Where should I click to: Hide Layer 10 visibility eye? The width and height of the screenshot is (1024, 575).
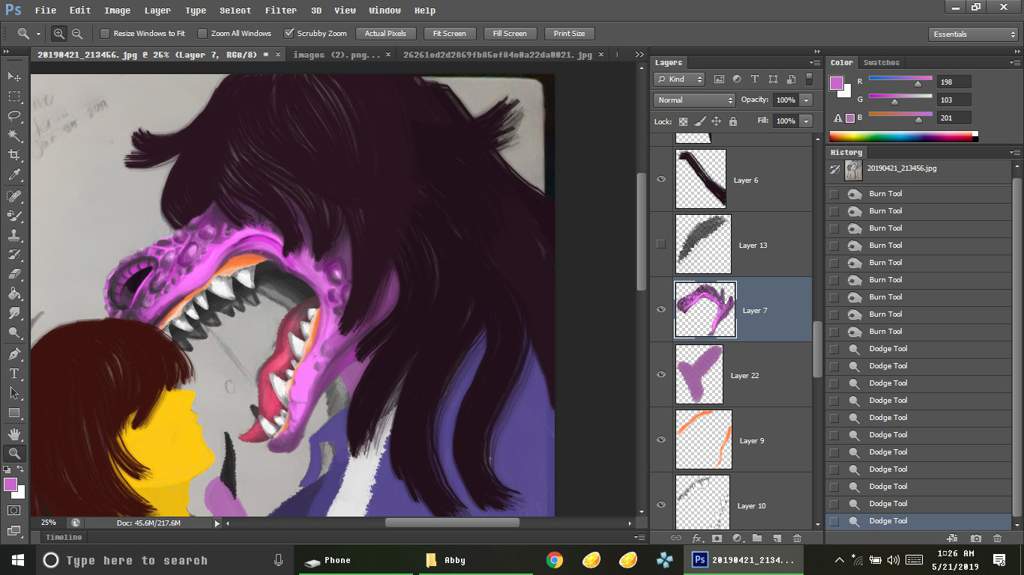pyautogui.click(x=661, y=504)
